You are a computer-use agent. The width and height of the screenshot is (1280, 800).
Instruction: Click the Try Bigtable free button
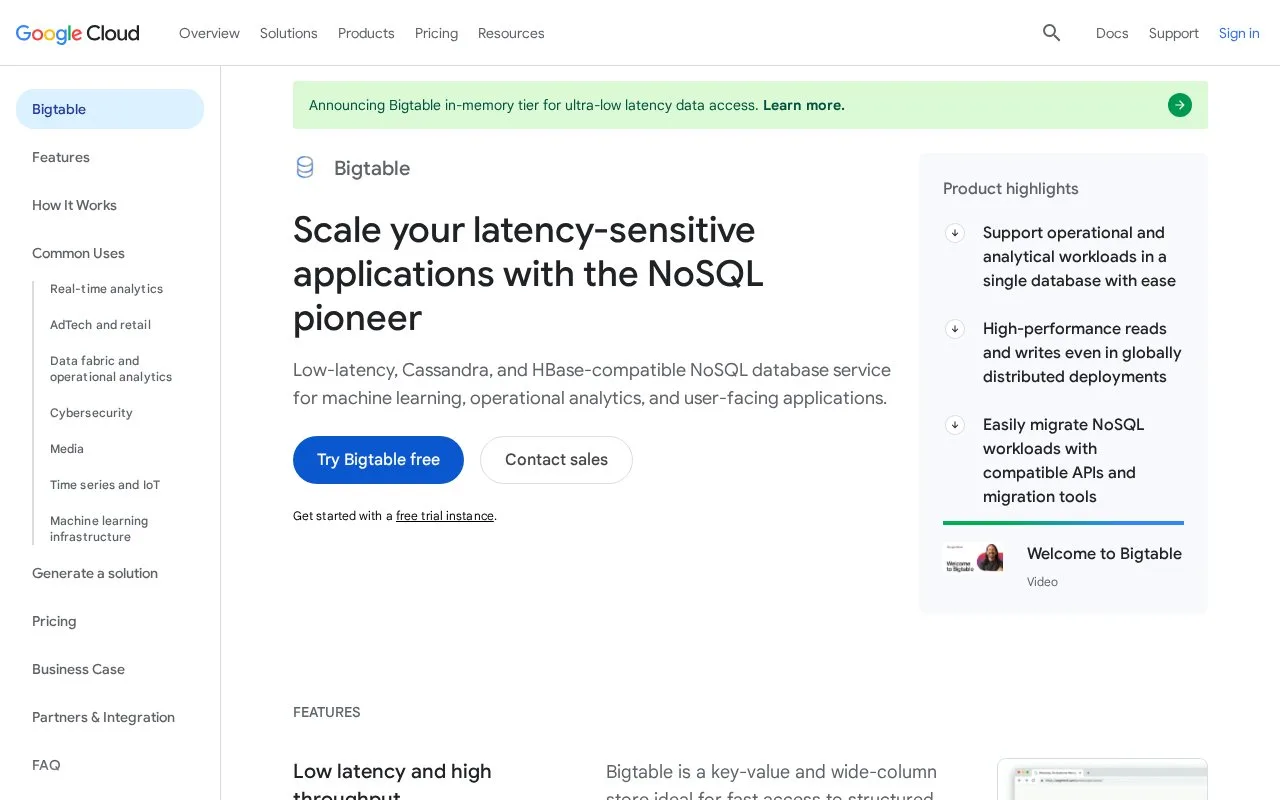[378, 460]
